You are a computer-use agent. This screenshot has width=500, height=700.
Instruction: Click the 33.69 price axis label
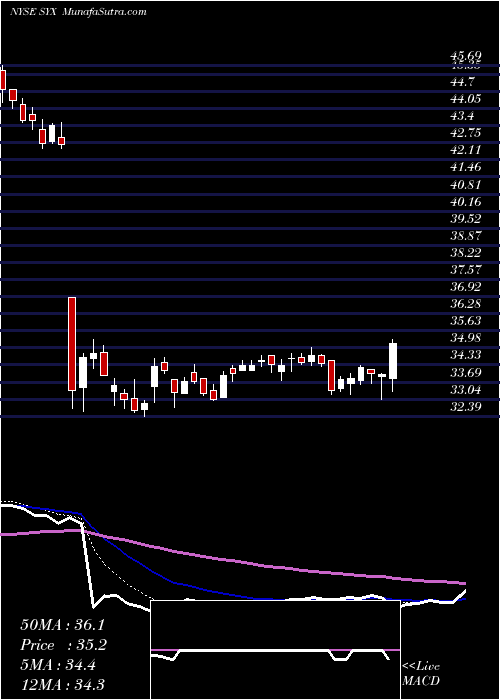(466, 372)
